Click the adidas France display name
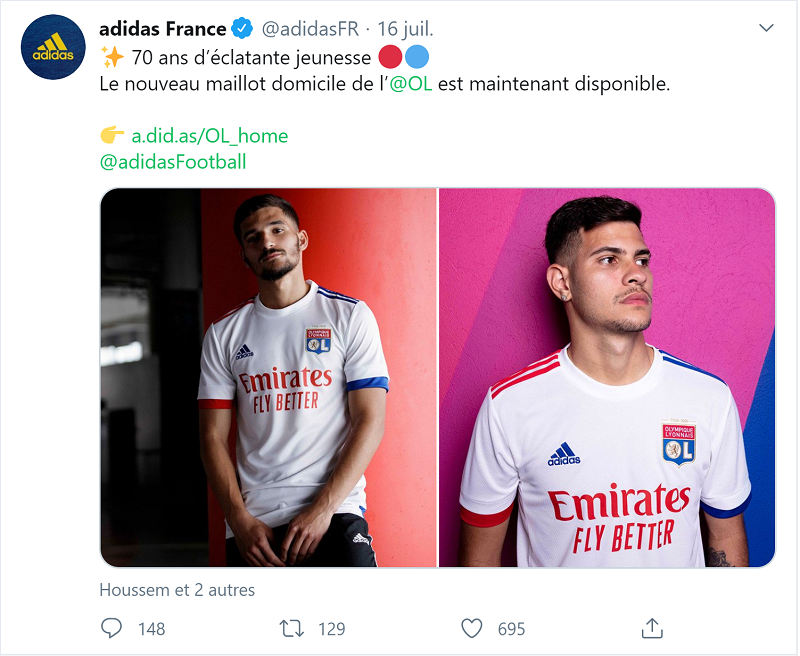 pyautogui.click(x=163, y=29)
